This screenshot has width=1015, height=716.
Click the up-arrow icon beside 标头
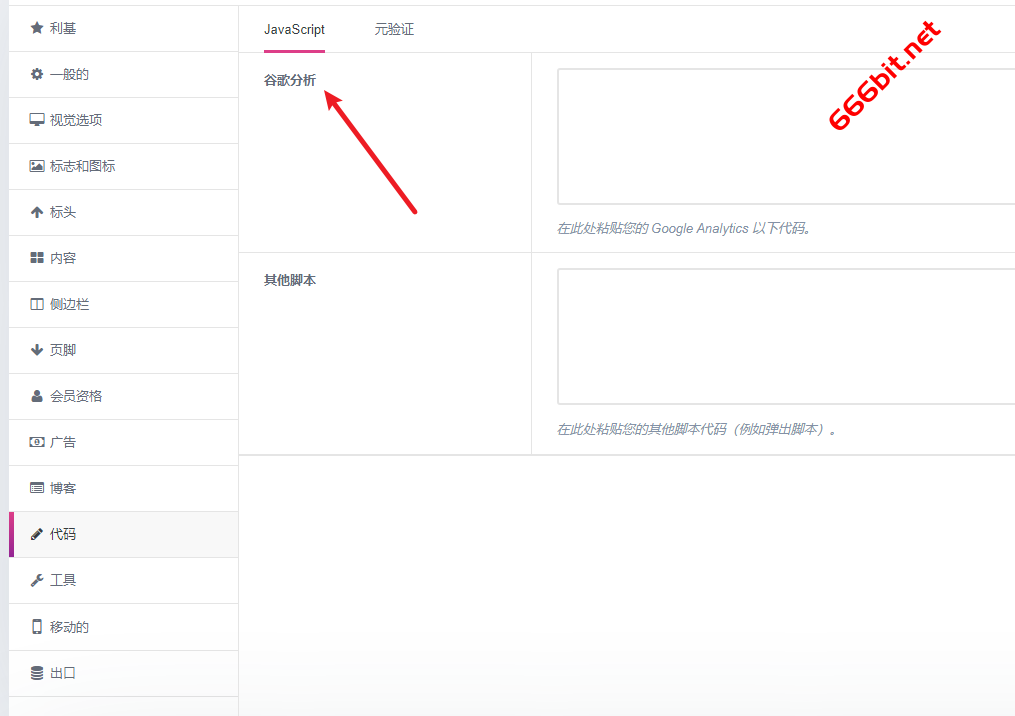pyautogui.click(x=37, y=212)
